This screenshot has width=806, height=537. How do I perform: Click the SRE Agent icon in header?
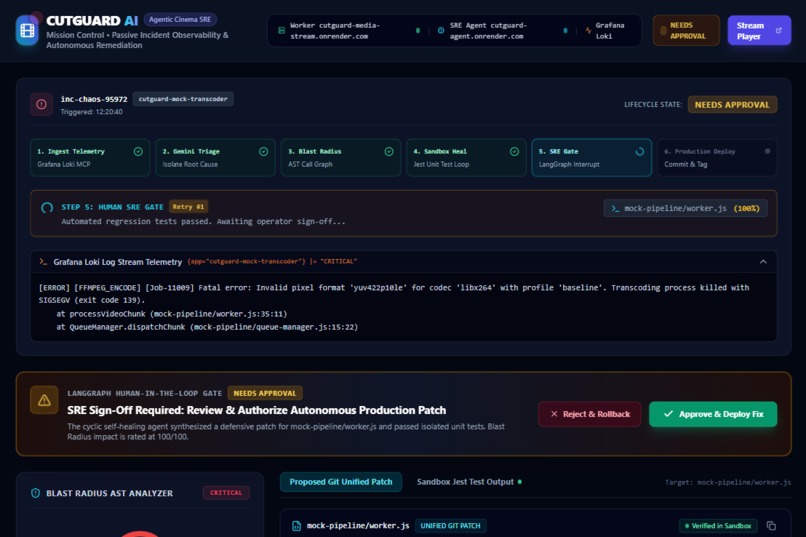click(x=441, y=30)
